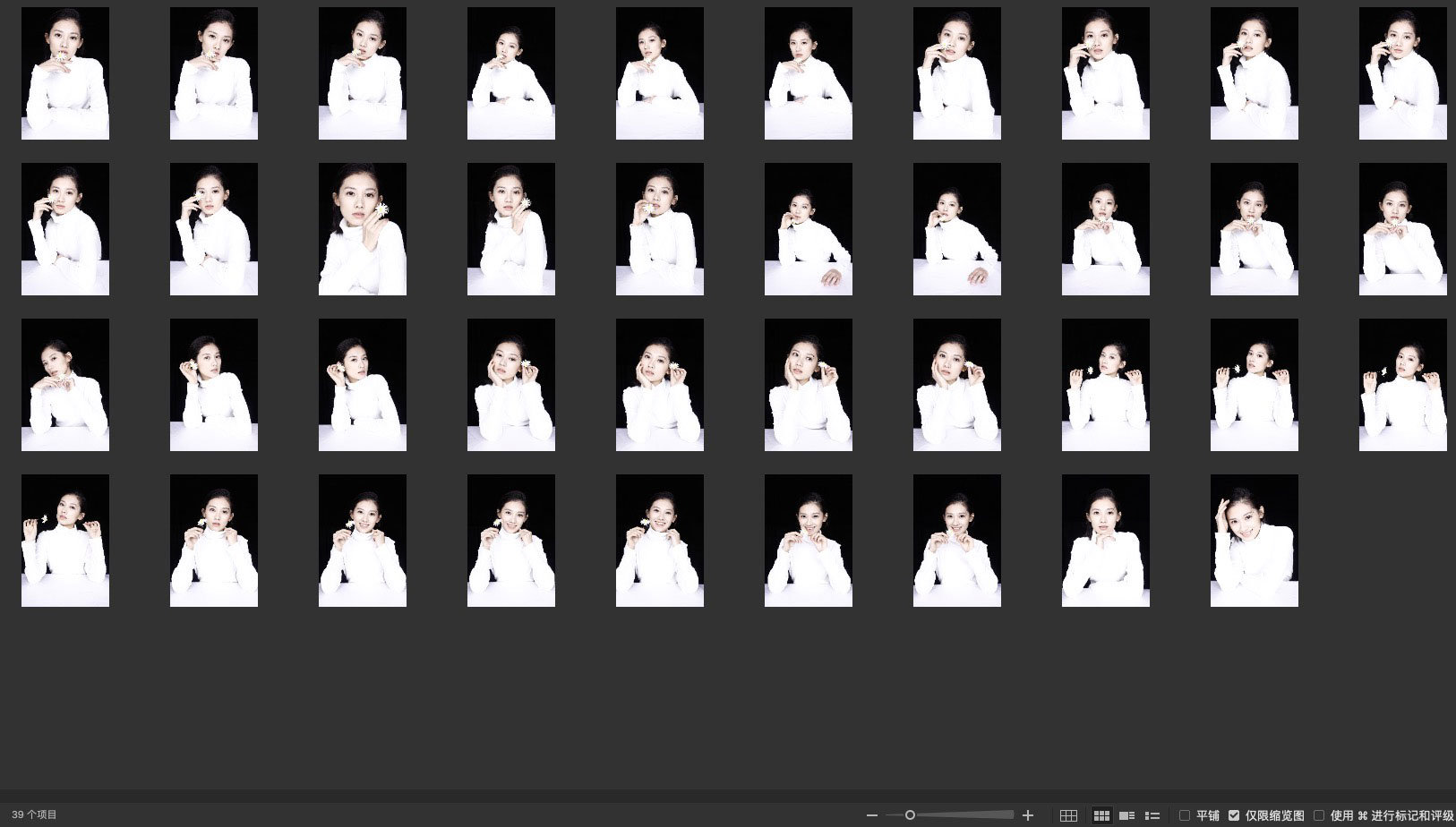Screen dimensions: 1456x827
Task: Select the close-up portrait in the second row
Action: [x=363, y=229]
